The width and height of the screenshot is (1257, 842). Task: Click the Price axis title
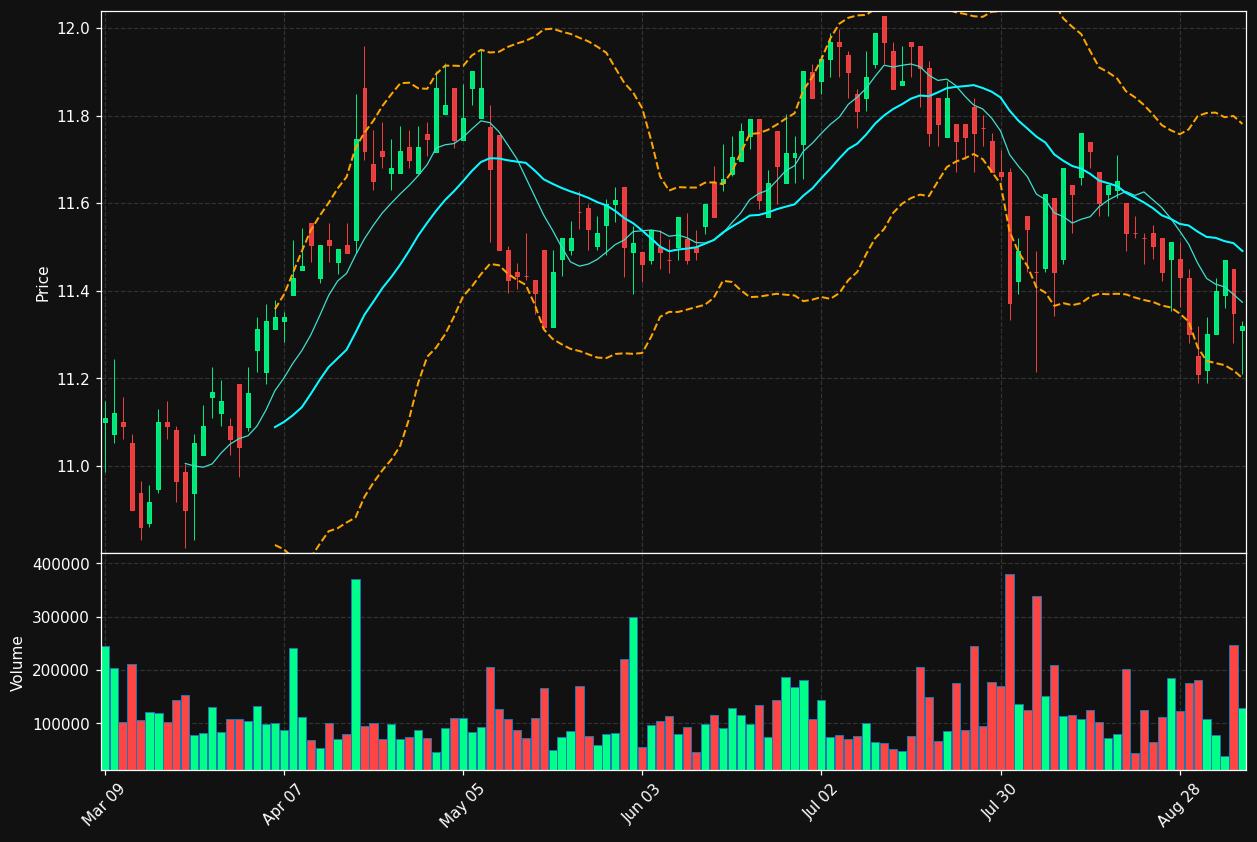tap(43, 283)
